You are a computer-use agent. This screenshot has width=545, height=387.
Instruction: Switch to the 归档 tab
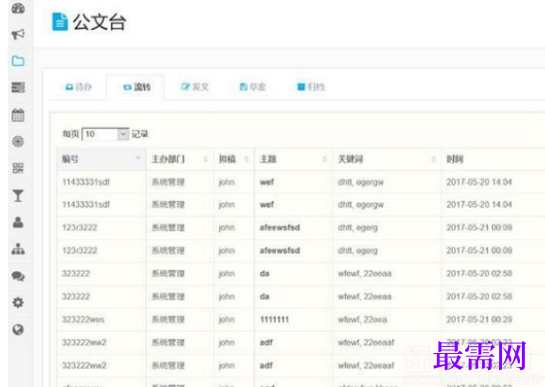click(311, 87)
